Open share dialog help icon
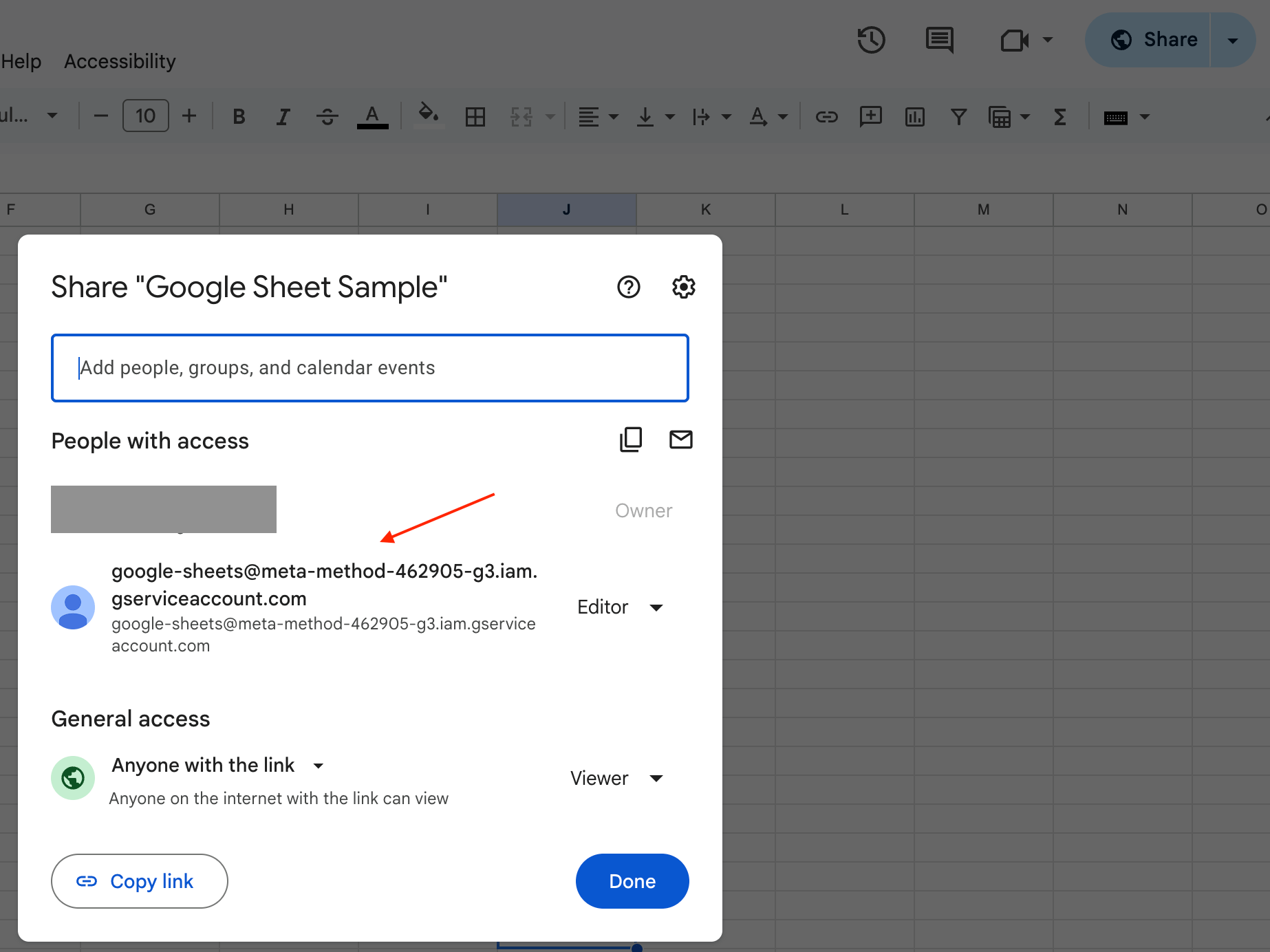This screenshot has width=1270, height=952. (x=628, y=287)
